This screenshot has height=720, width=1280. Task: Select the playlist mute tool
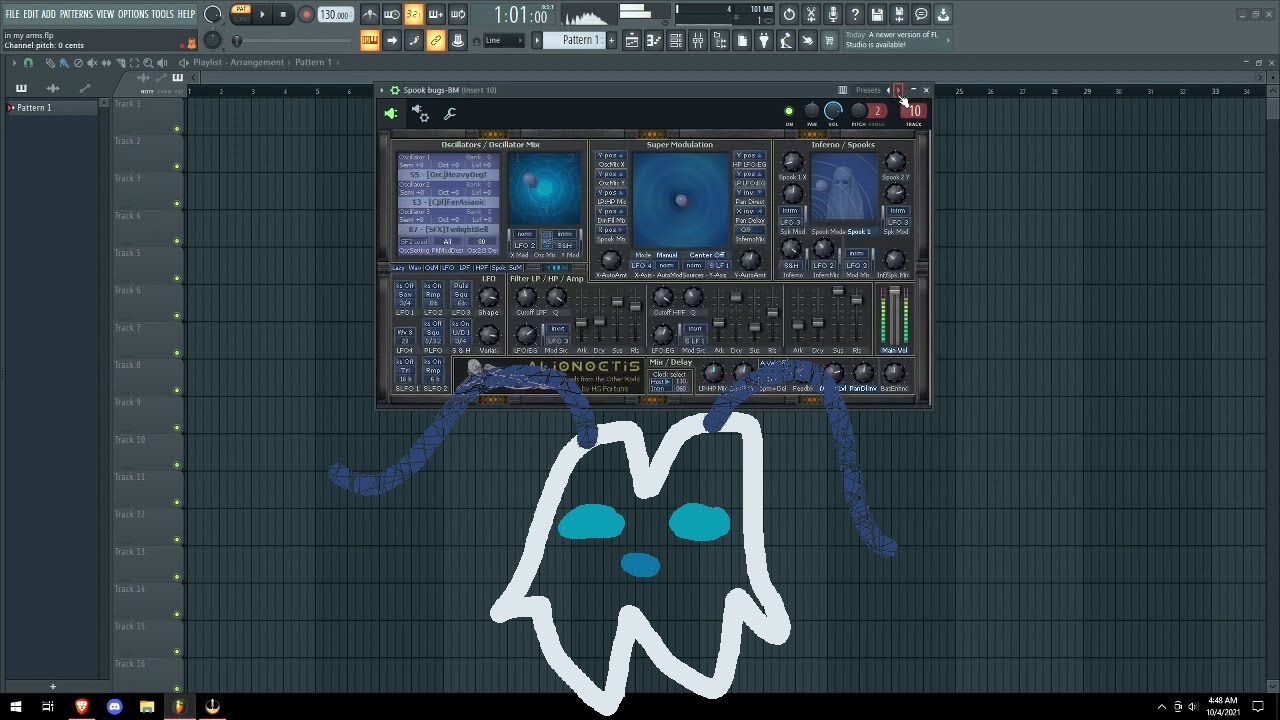tap(93, 63)
